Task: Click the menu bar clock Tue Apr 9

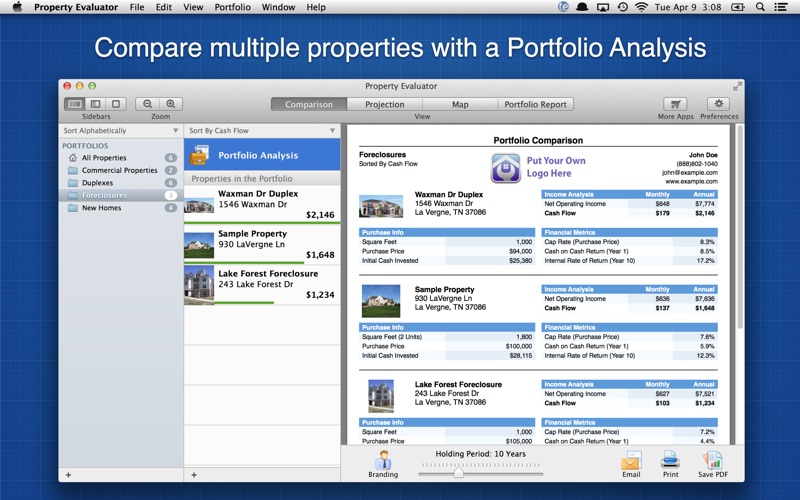Action: (x=688, y=7)
